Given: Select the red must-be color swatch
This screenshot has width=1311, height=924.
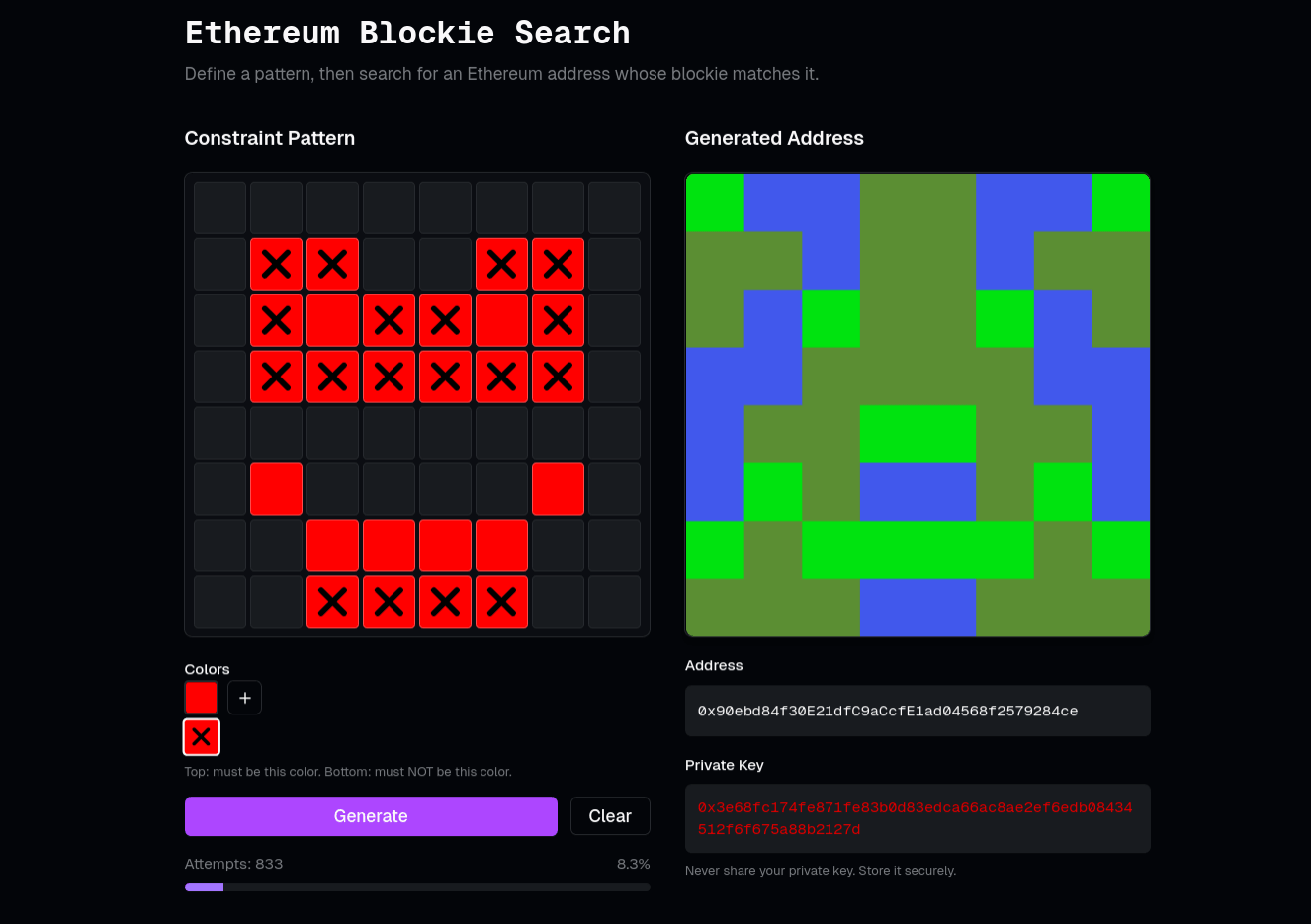Looking at the screenshot, I should (x=202, y=698).
